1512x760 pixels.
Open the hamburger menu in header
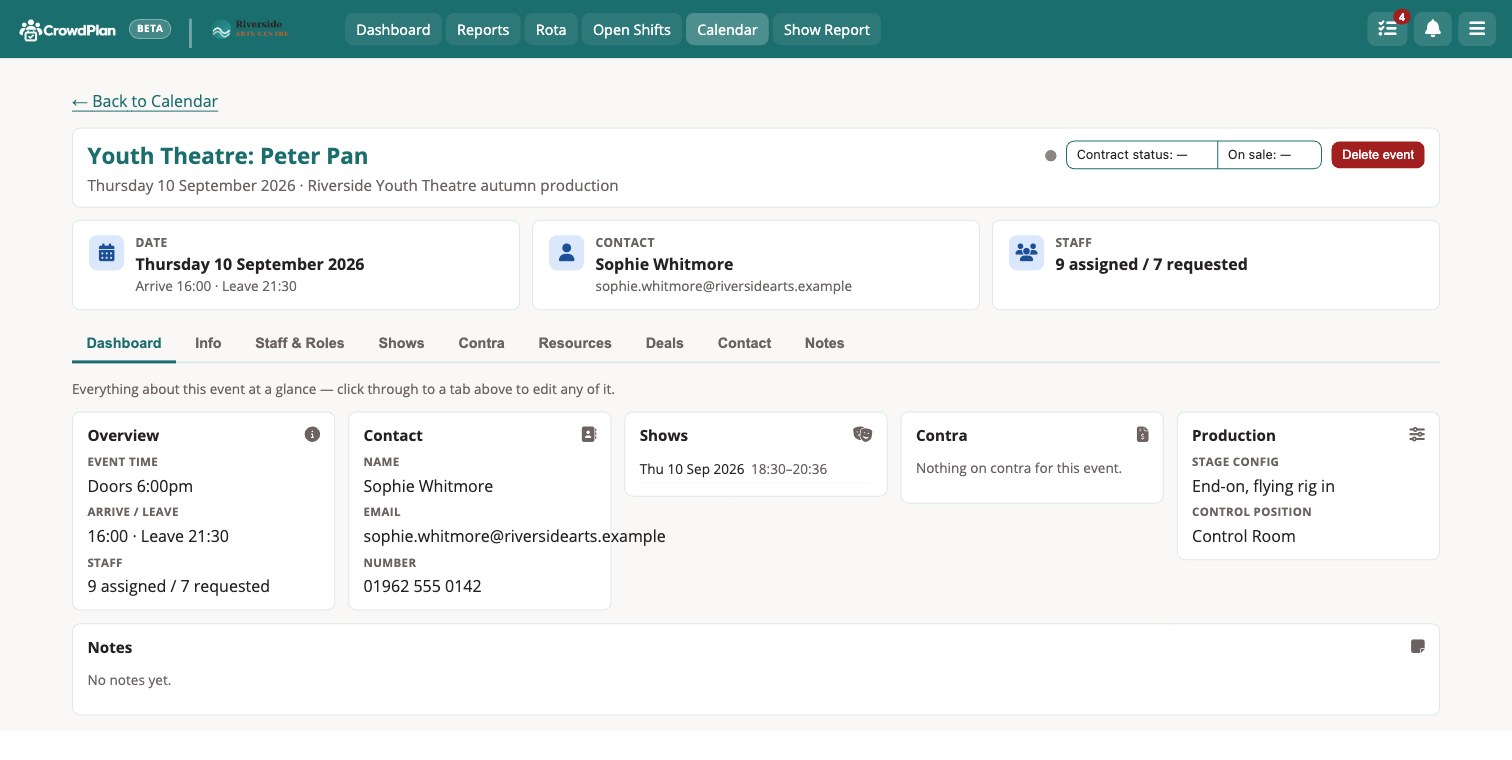(1477, 29)
